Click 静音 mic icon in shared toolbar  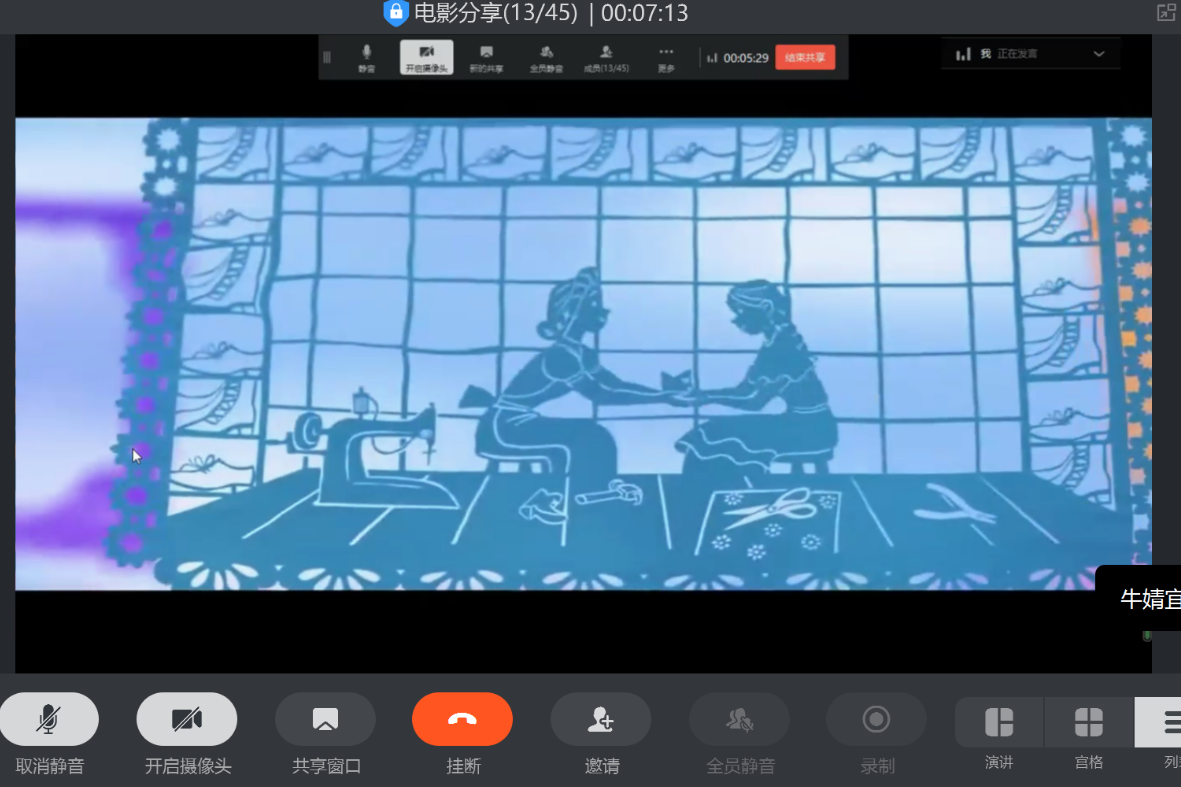pyautogui.click(x=367, y=57)
